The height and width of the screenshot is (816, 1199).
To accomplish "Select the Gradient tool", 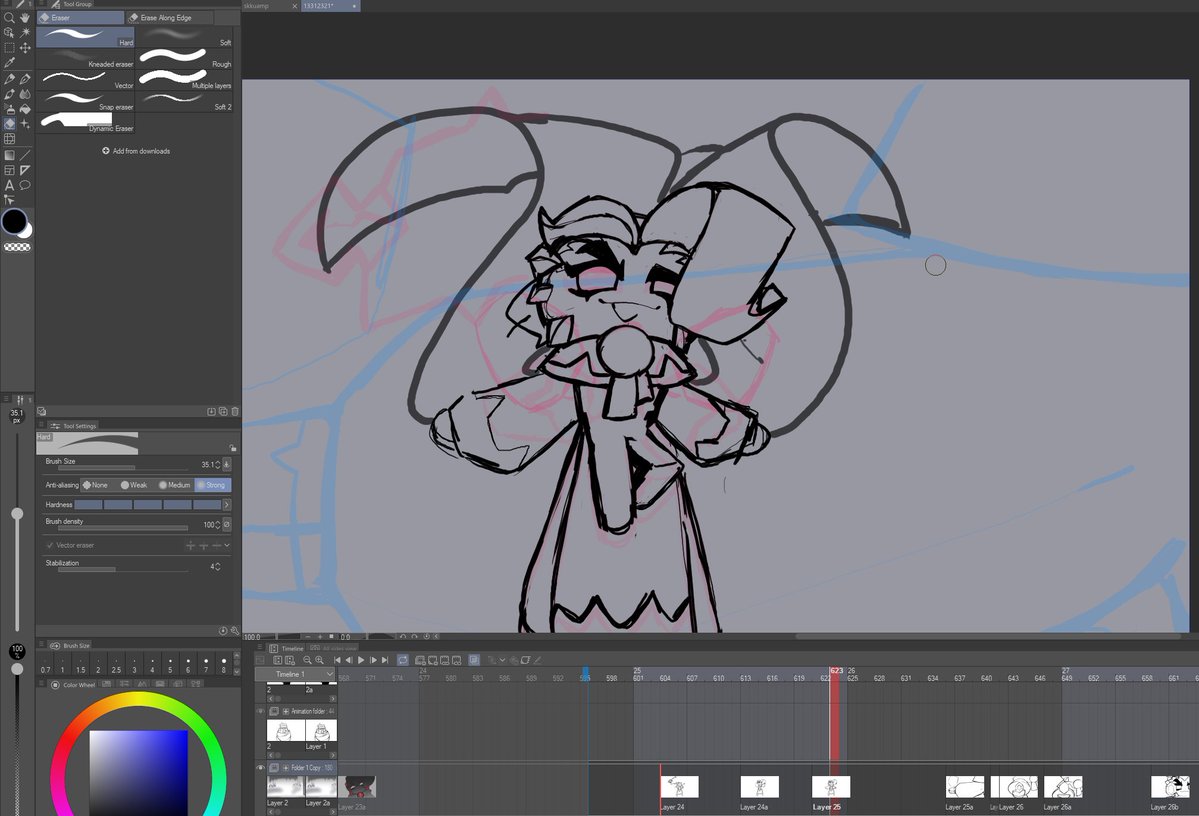I will click(9, 155).
